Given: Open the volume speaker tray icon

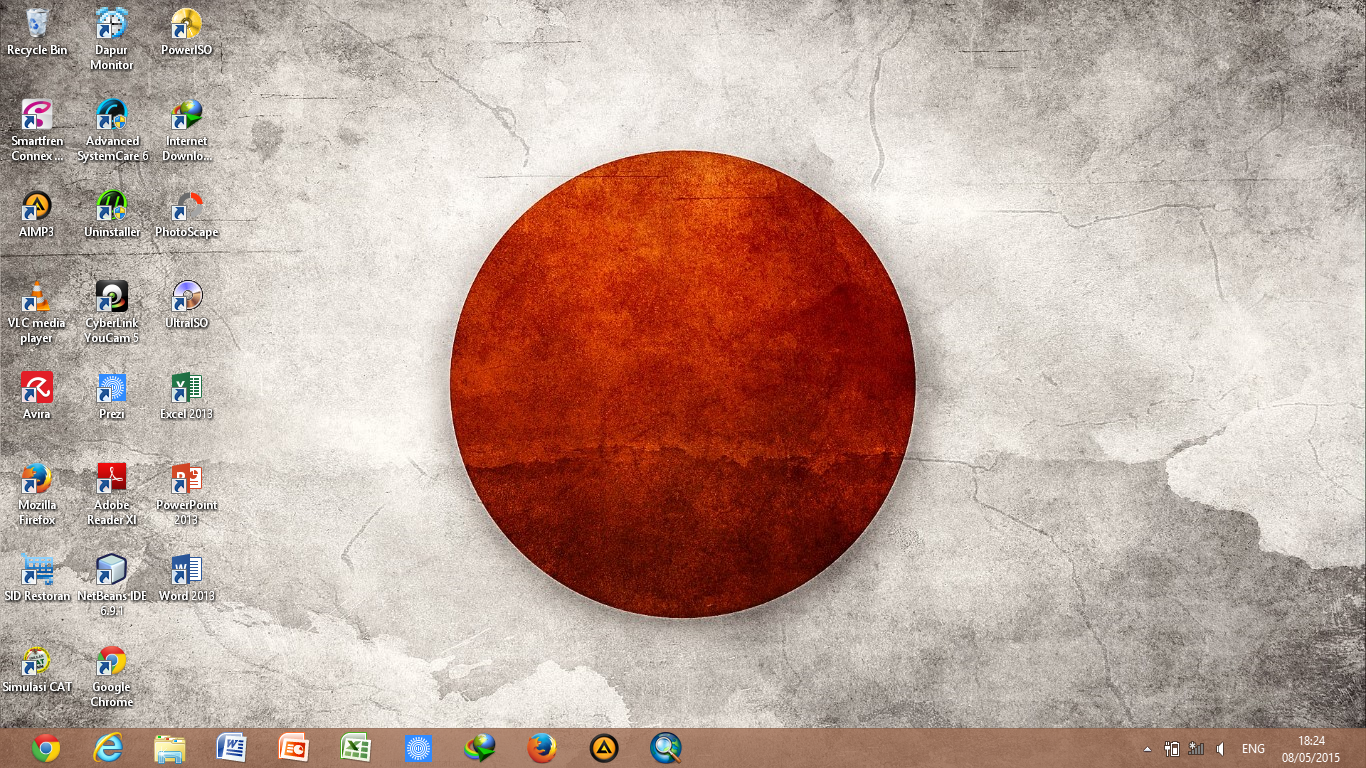Looking at the screenshot, I should pyautogui.click(x=1220, y=748).
